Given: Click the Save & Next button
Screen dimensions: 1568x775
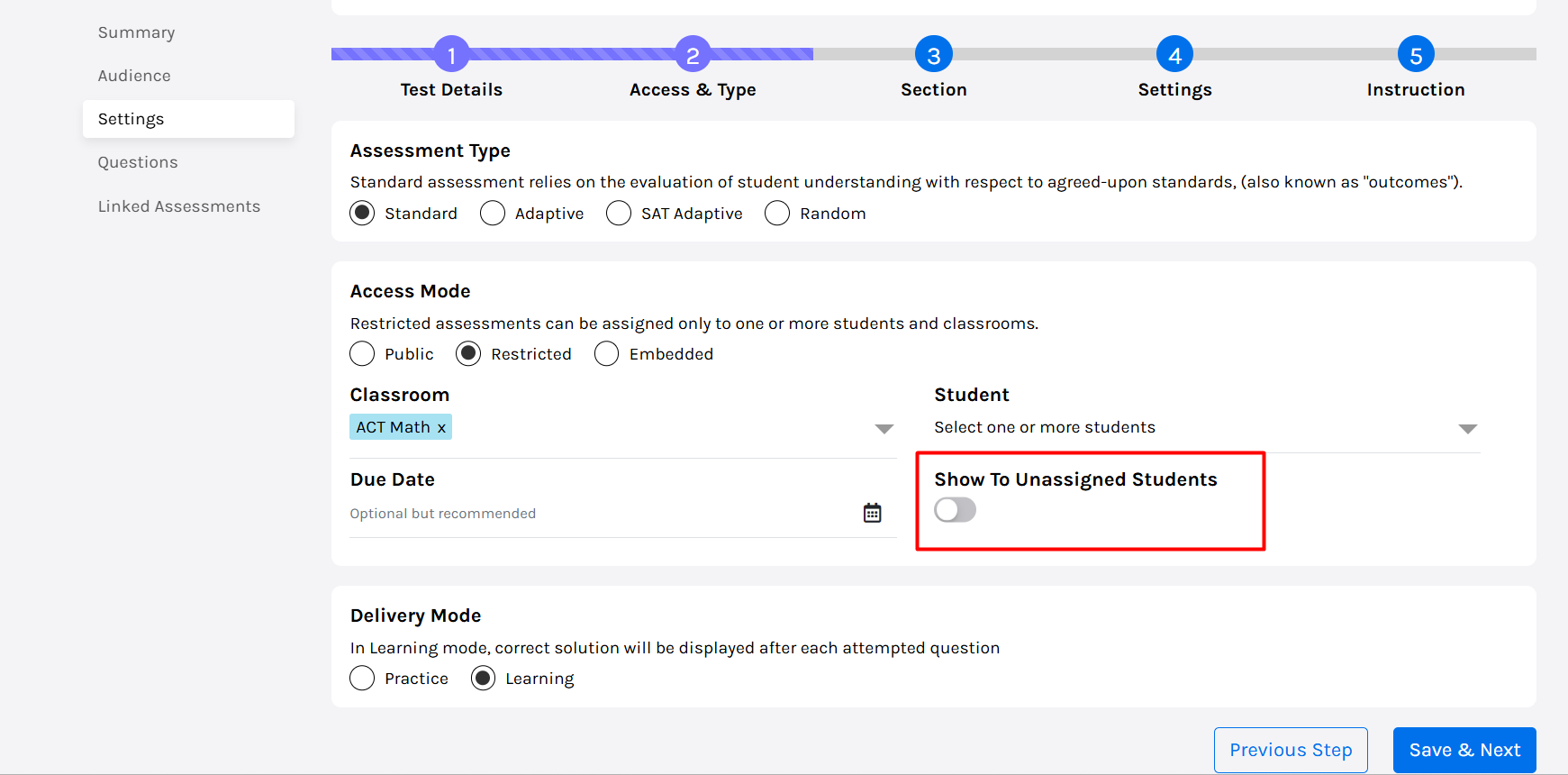Looking at the screenshot, I should [x=1464, y=750].
